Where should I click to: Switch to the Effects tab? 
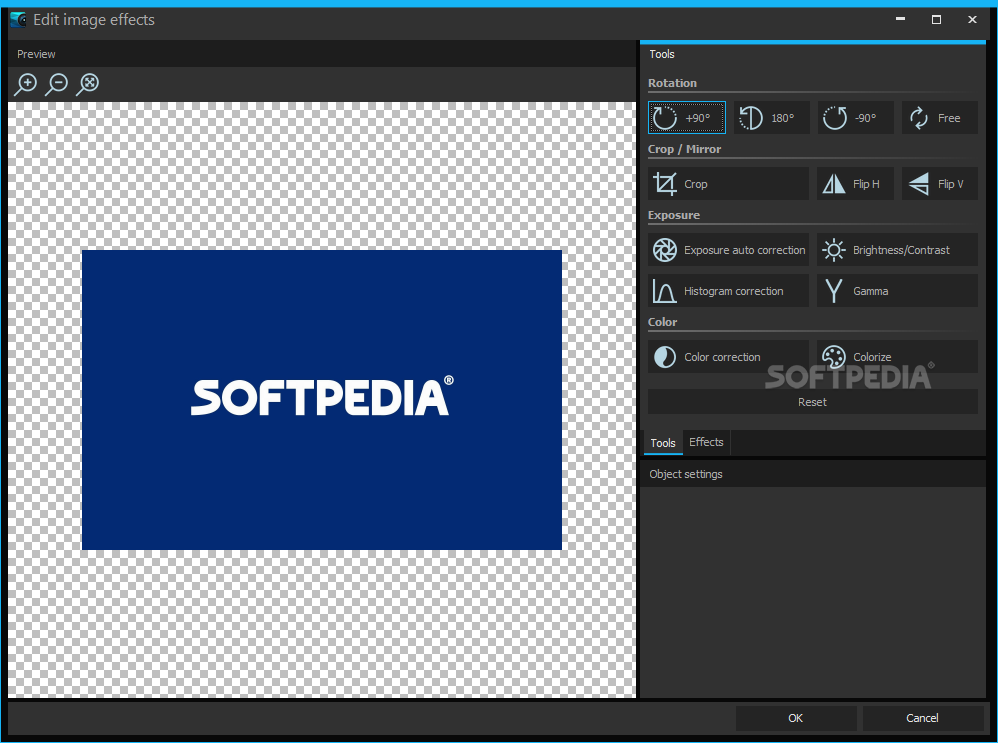[x=706, y=442]
